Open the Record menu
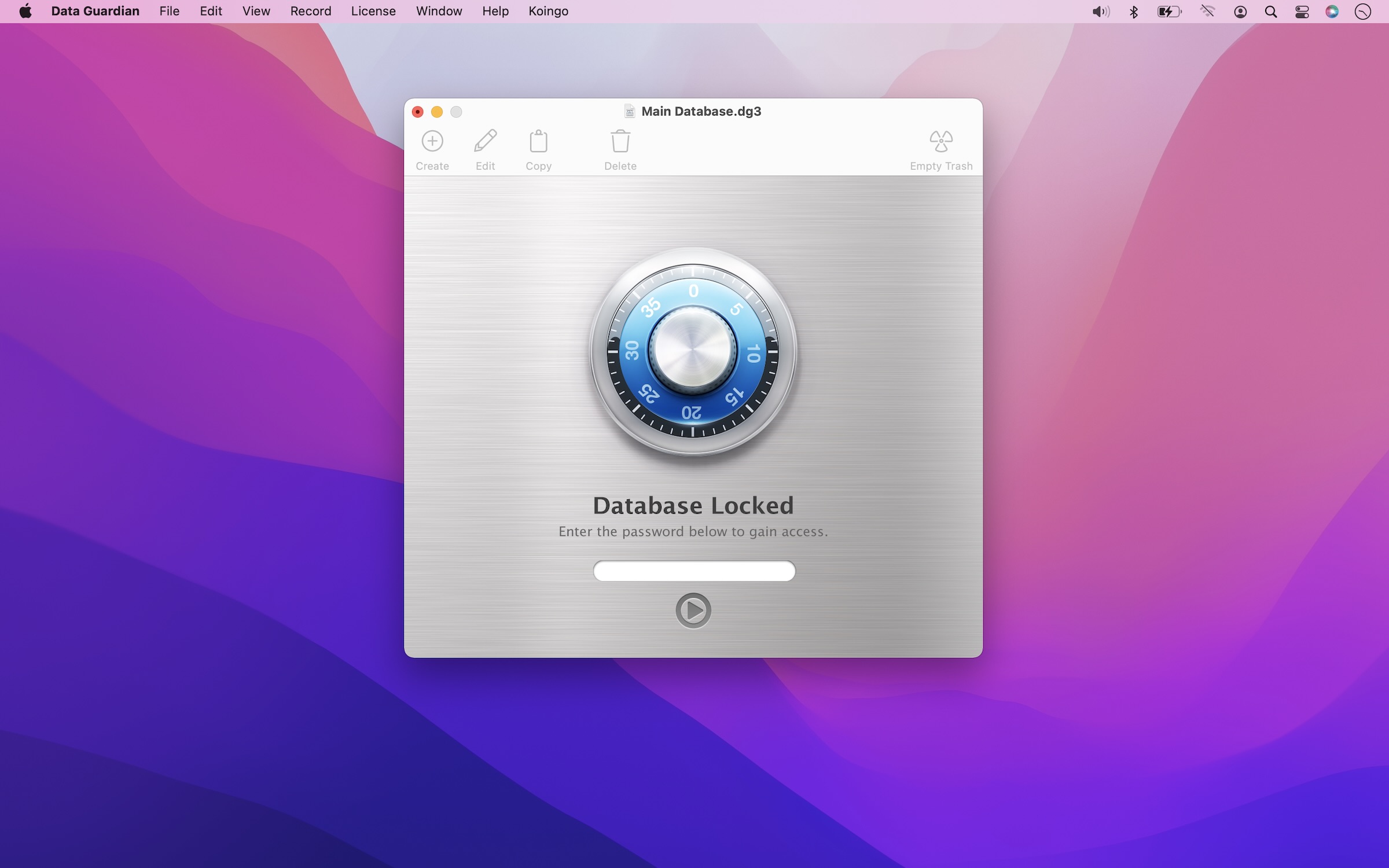This screenshot has width=1389, height=868. (310, 11)
